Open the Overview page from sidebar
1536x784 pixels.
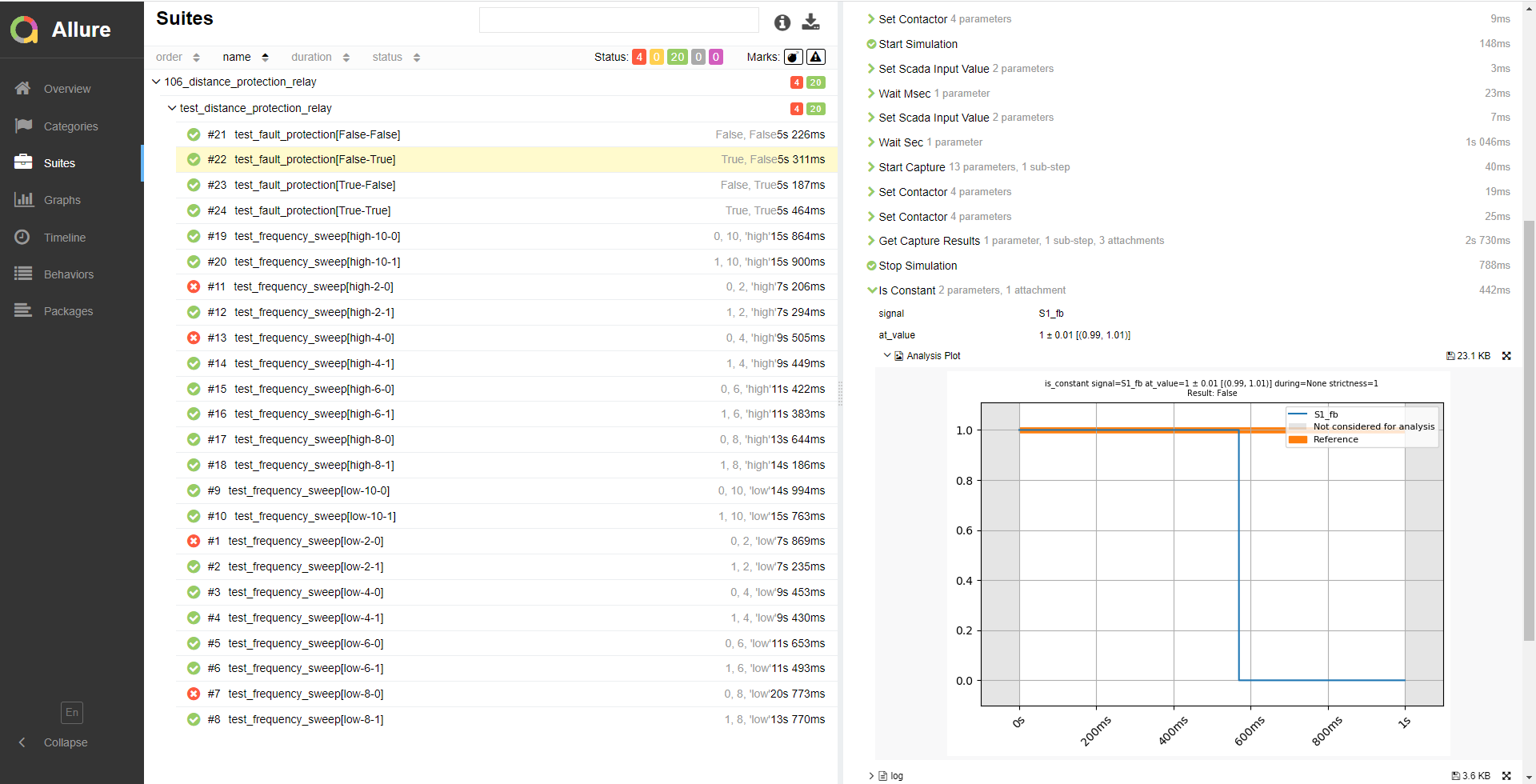click(x=66, y=89)
